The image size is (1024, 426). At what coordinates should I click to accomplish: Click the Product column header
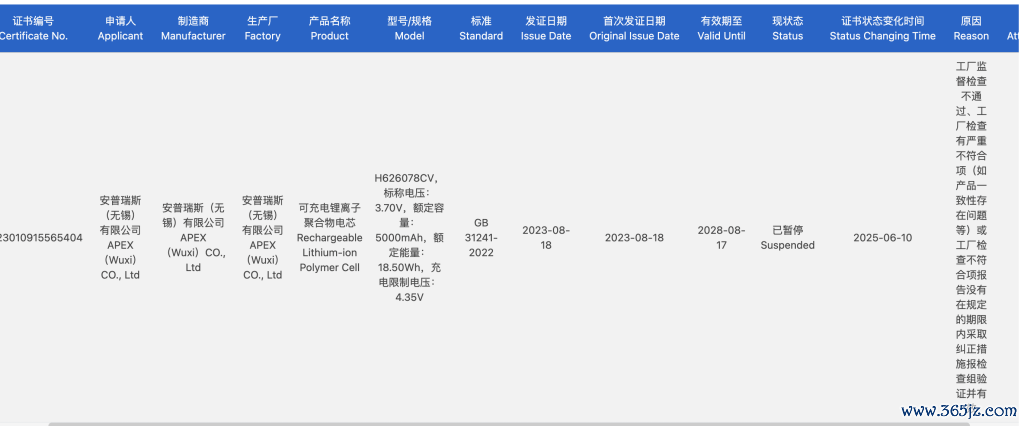330,29
